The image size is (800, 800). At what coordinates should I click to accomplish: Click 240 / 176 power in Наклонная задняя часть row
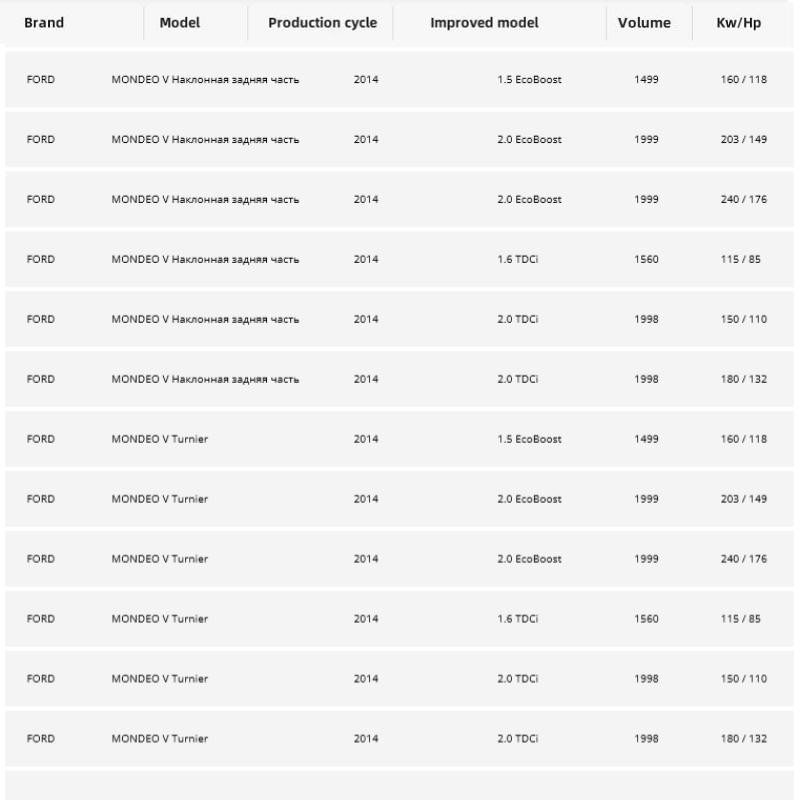tap(743, 199)
